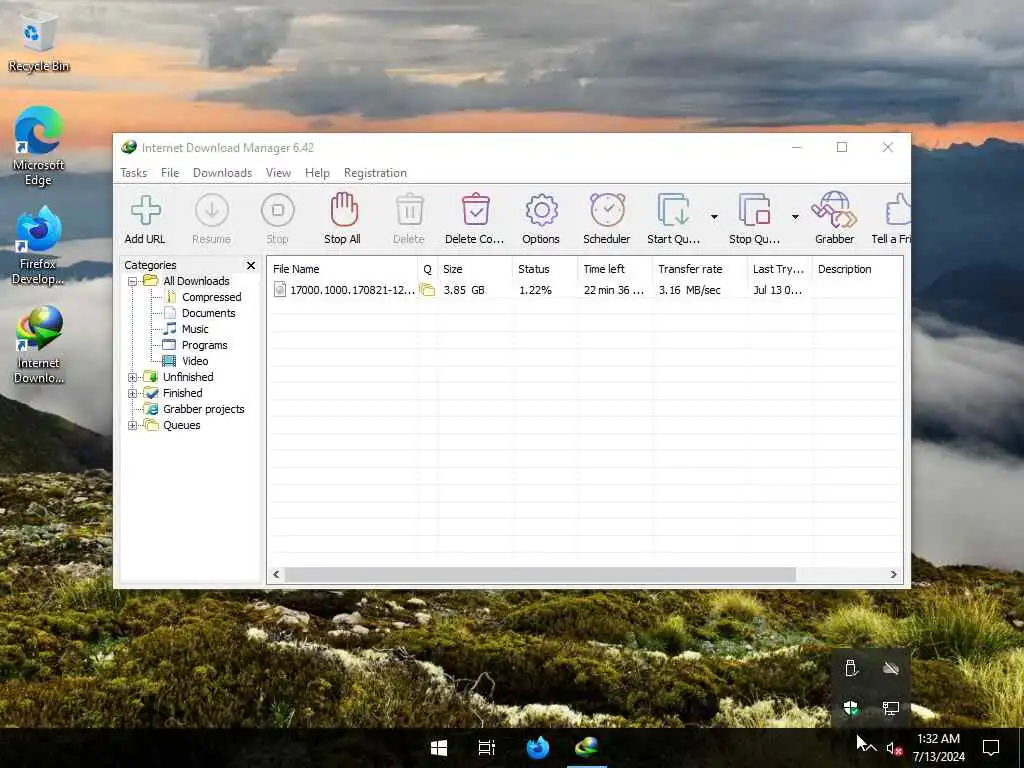Open the View menu
This screenshot has height=768, width=1024.
tap(278, 173)
